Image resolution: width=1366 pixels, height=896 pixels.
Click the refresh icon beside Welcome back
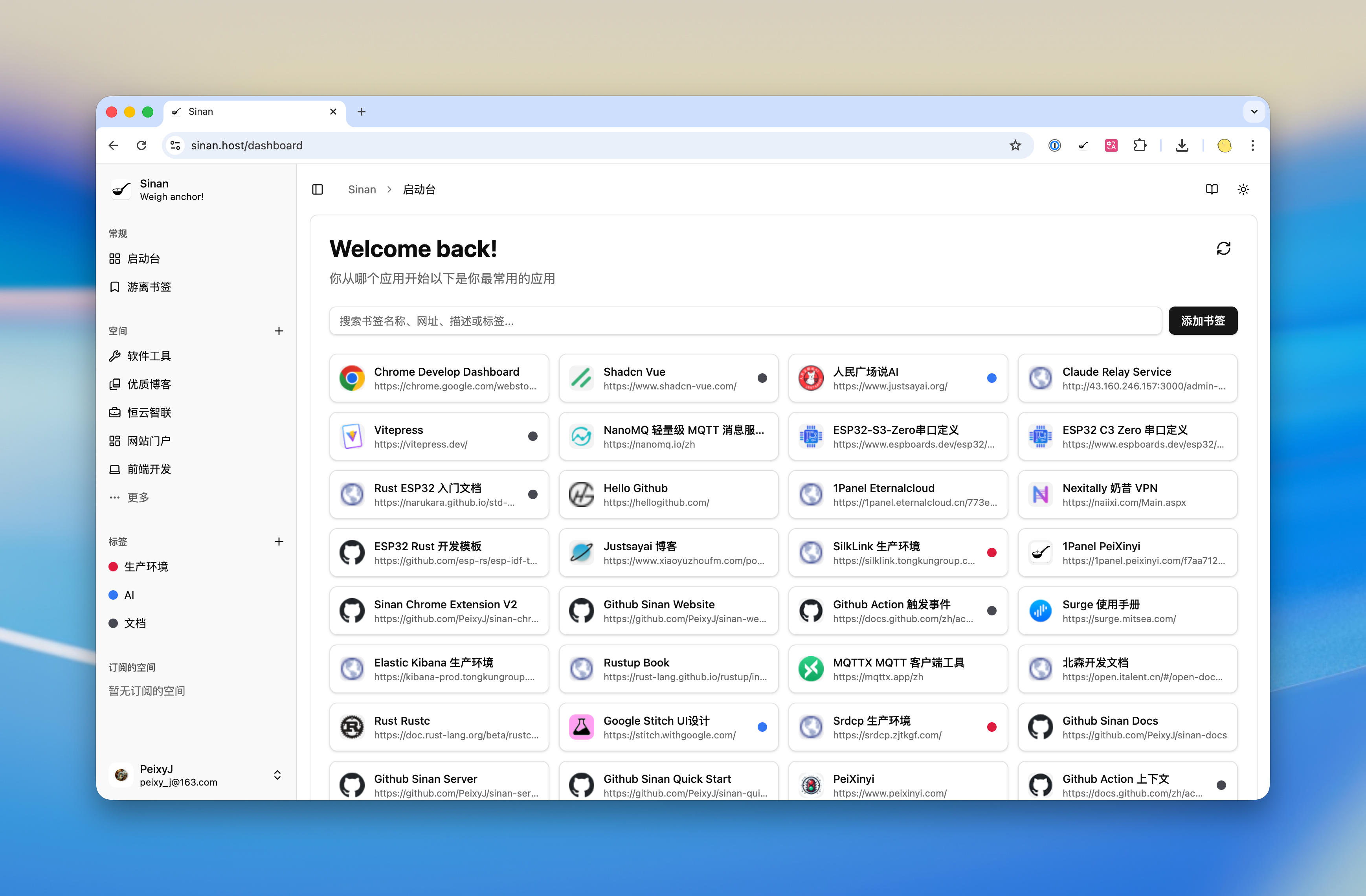click(1223, 248)
